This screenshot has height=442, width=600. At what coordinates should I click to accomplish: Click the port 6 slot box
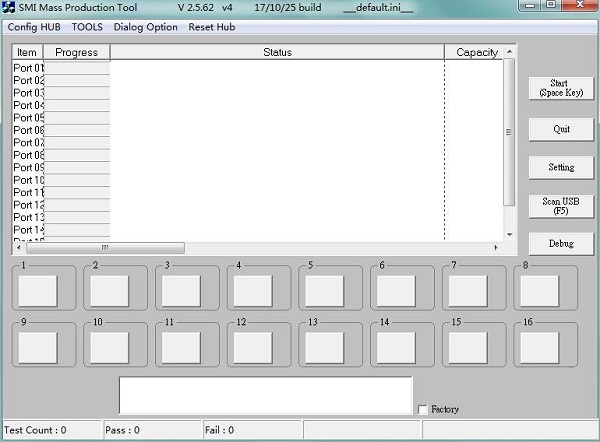pos(394,291)
